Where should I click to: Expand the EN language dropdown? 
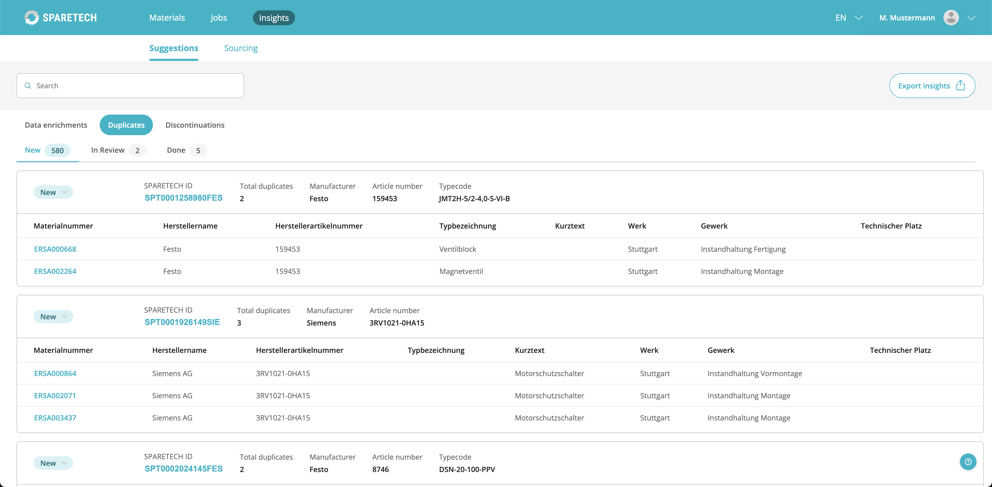tap(848, 18)
